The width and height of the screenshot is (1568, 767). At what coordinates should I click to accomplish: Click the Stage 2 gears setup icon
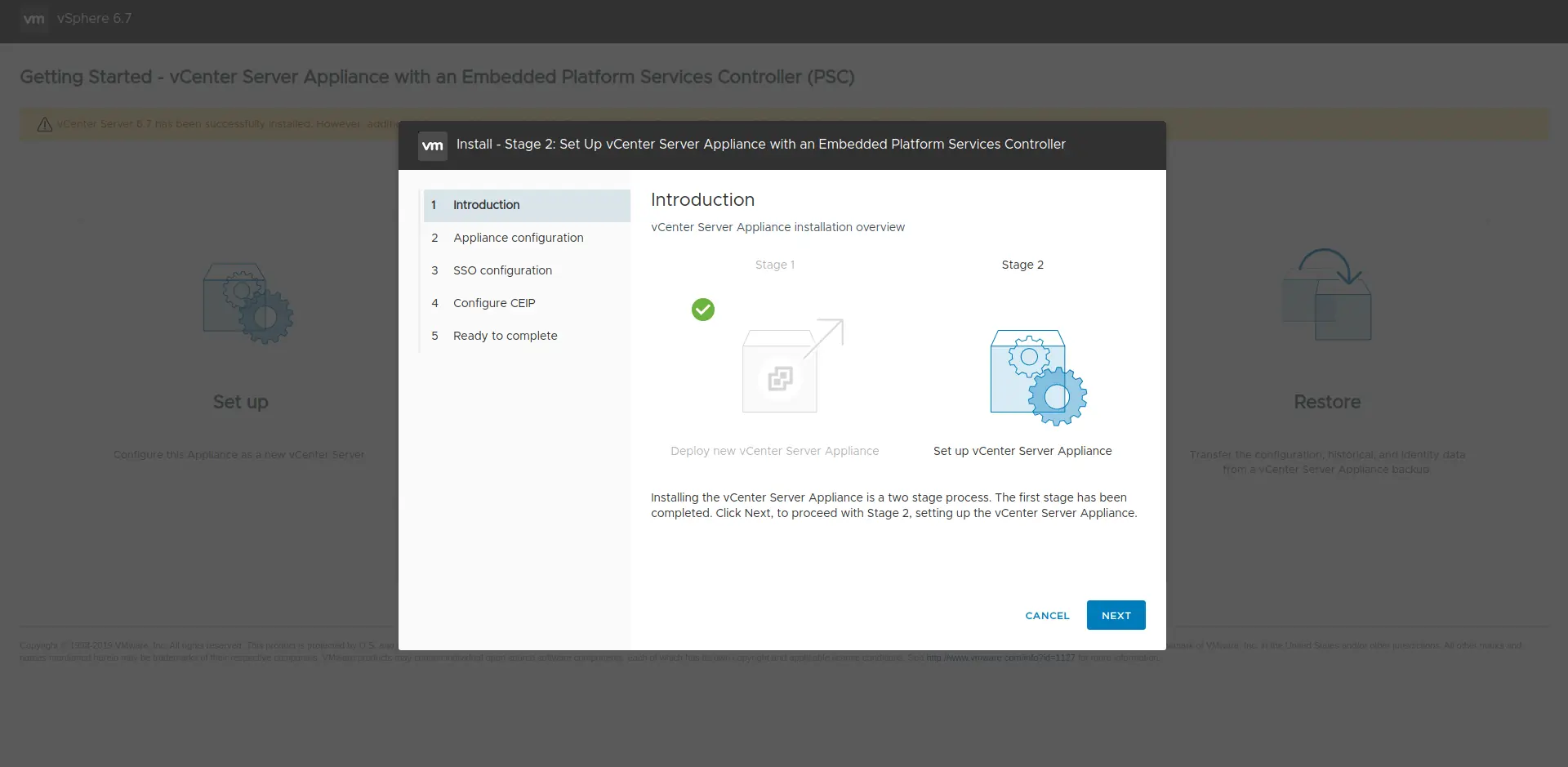pos(1038,377)
